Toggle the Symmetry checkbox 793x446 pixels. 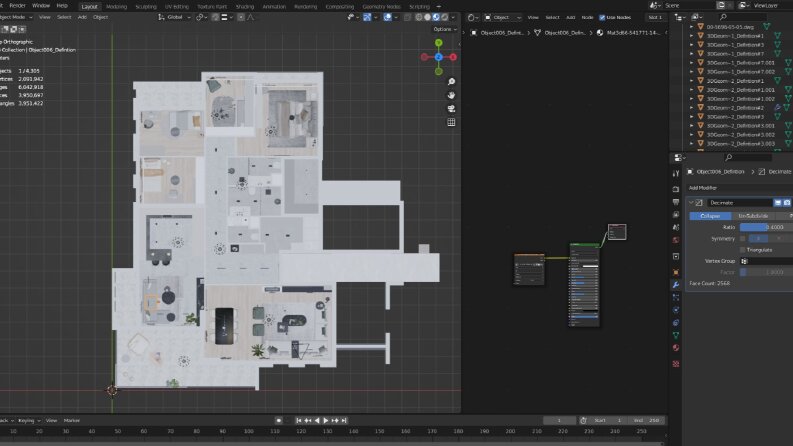pos(742,238)
